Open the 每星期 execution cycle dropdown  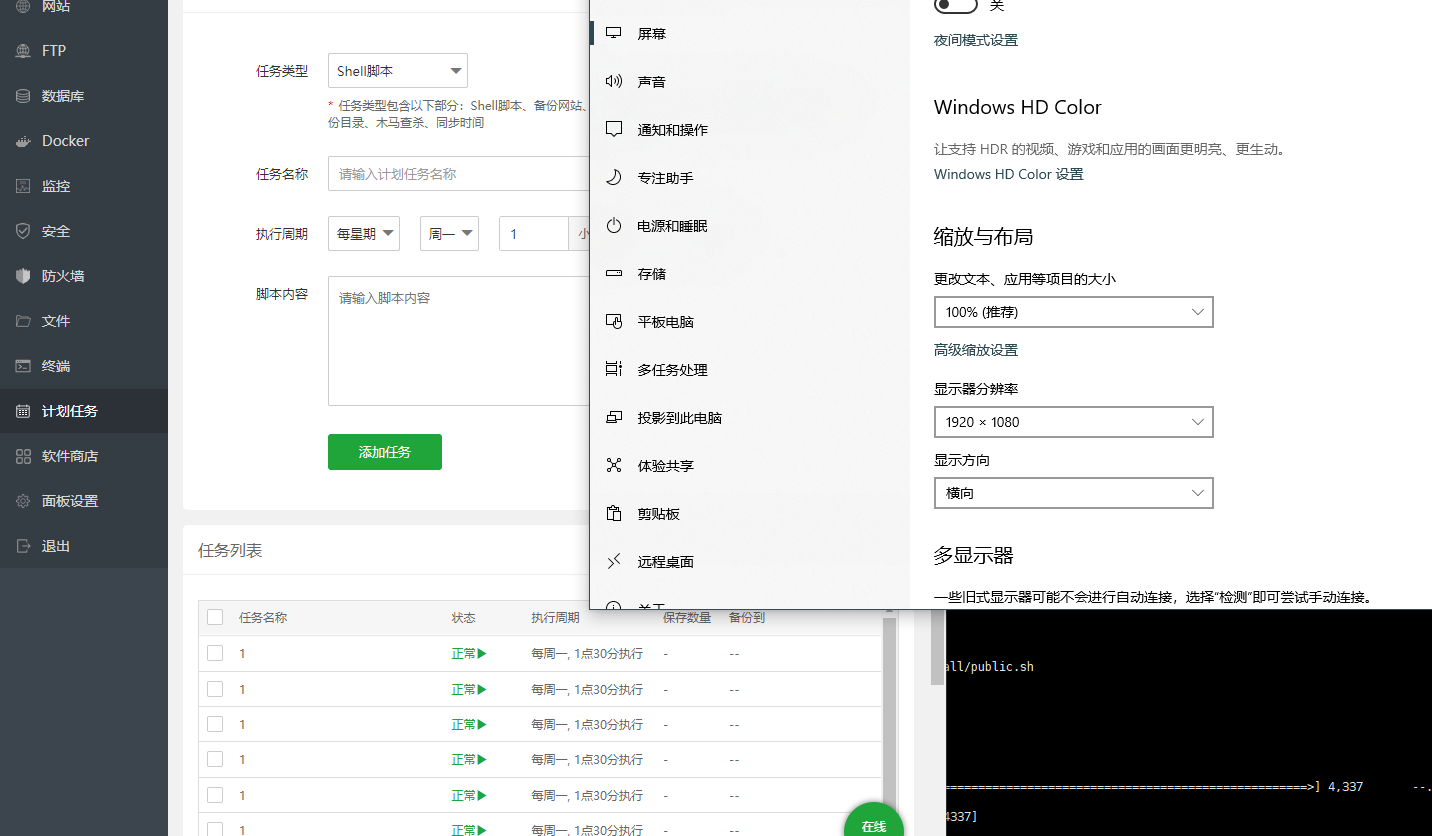point(364,233)
